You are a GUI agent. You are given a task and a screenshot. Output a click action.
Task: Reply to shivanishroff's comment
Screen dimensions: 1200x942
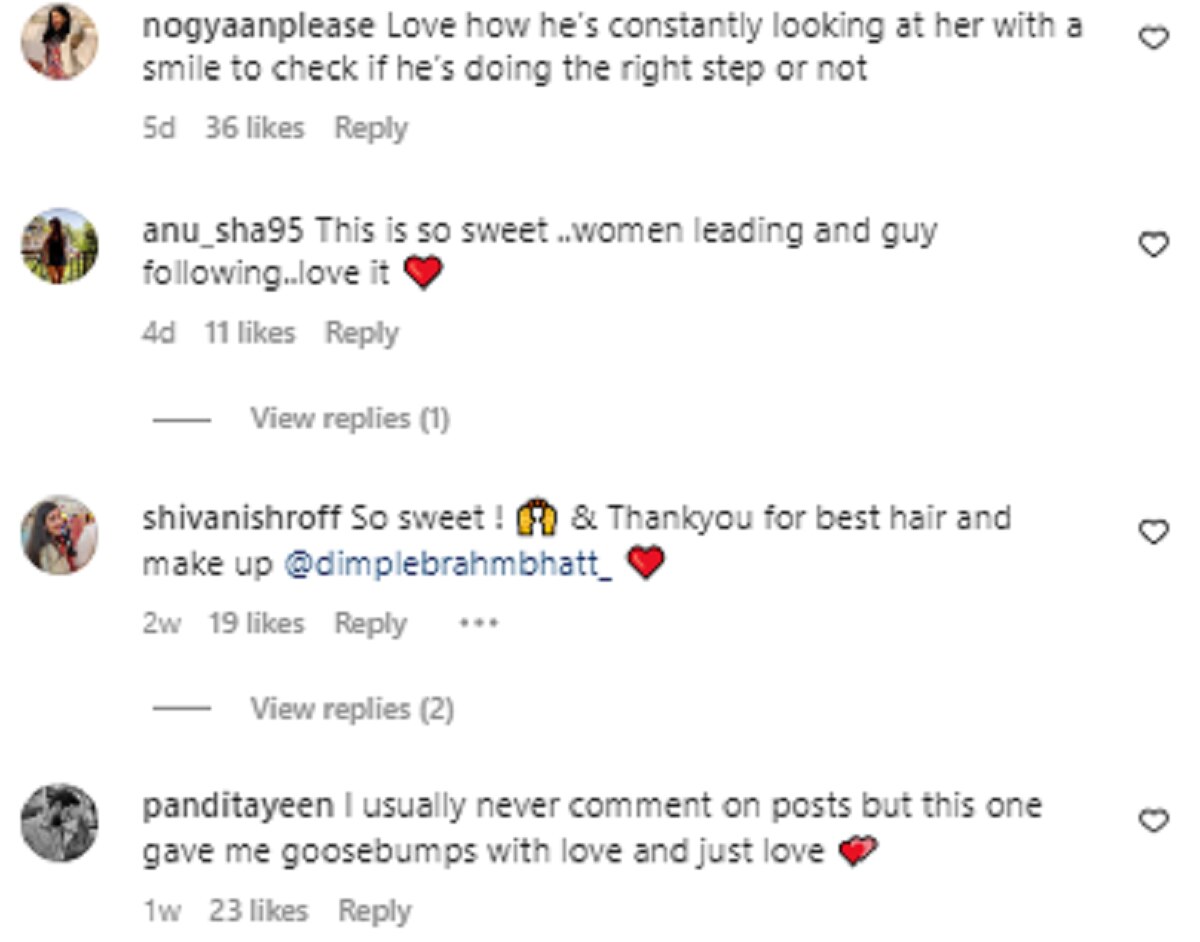click(x=370, y=624)
